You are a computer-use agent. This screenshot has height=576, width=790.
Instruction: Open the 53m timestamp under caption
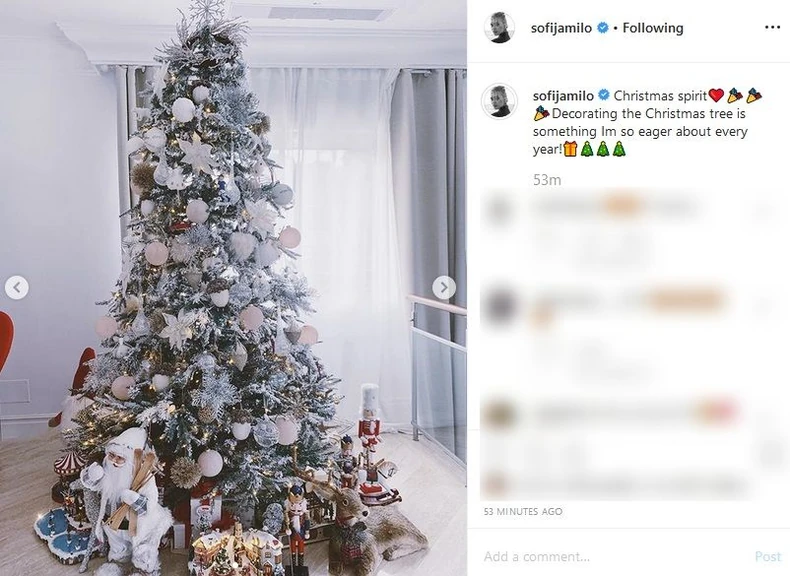pos(547,180)
